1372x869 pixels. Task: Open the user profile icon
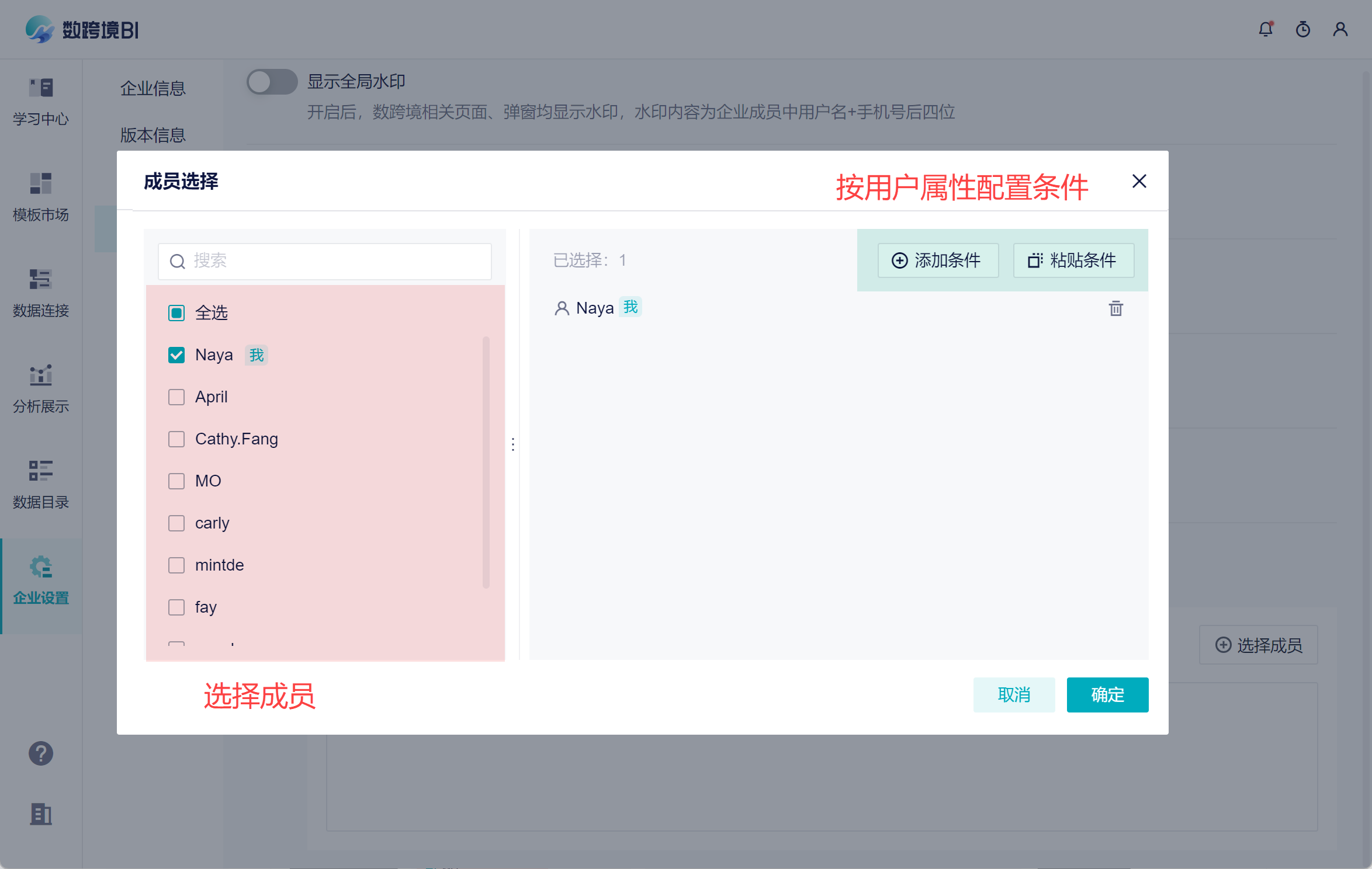(1340, 29)
